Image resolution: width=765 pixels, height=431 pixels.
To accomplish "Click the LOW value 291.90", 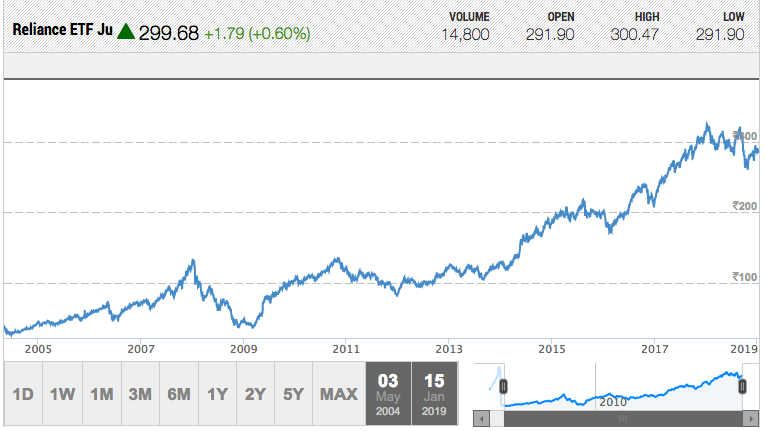I will pyautogui.click(x=720, y=35).
